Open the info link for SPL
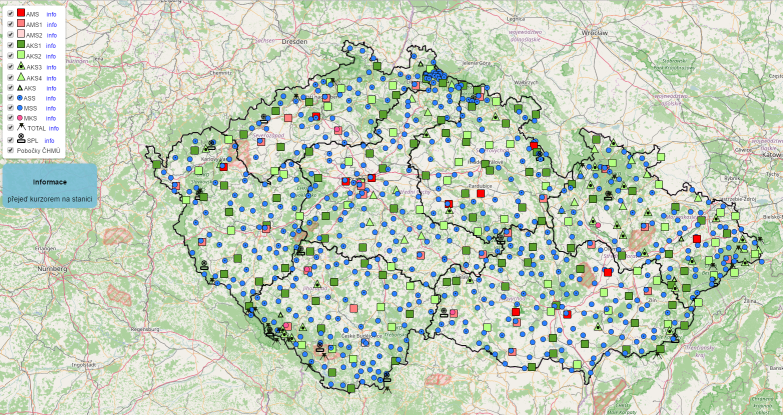The image size is (783, 415). (x=49, y=140)
